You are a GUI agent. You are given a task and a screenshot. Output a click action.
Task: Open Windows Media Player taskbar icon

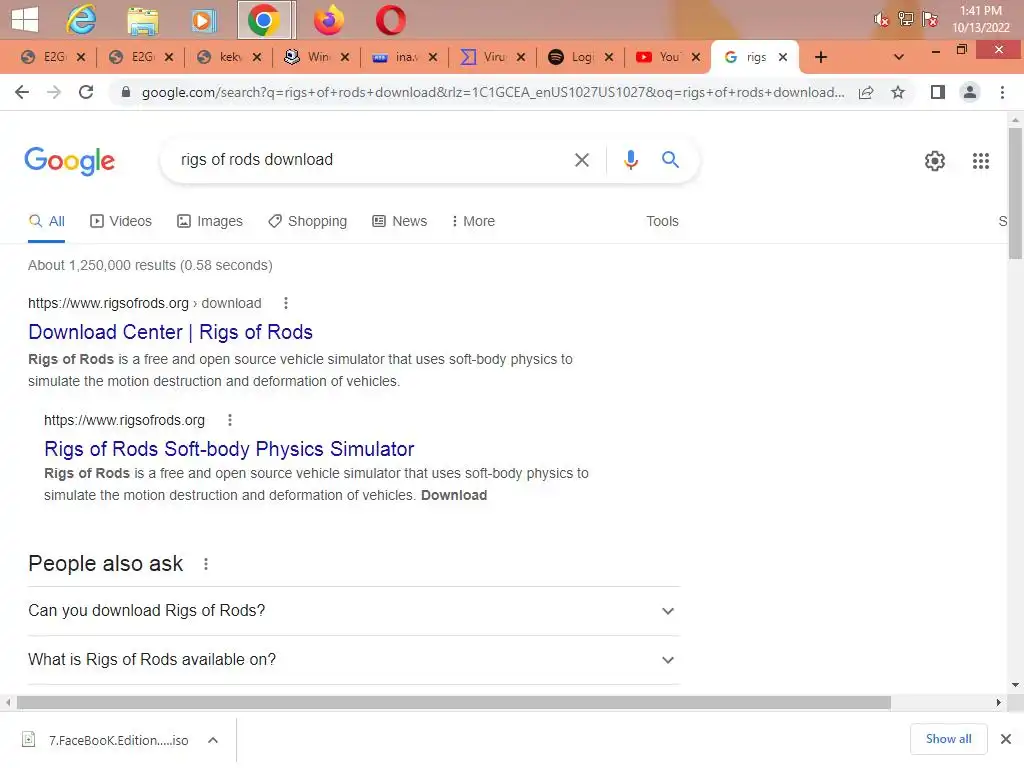point(204,21)
